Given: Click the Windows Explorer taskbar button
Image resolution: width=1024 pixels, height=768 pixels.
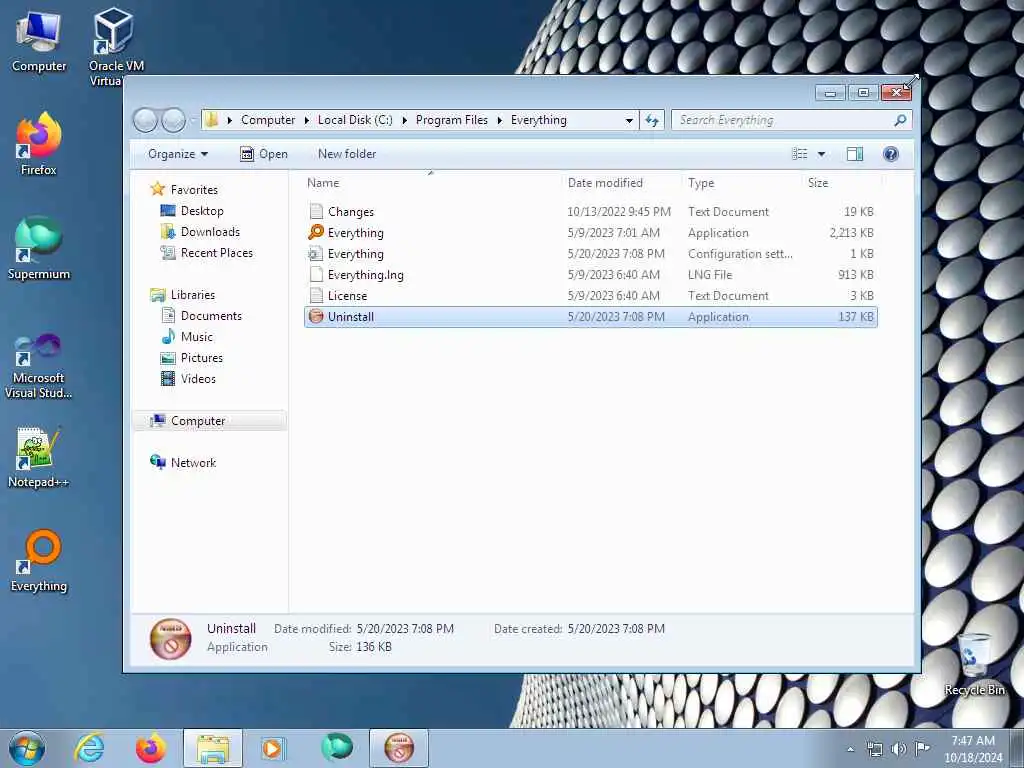Looking at the screenshot, I should [x=213, y=748].
